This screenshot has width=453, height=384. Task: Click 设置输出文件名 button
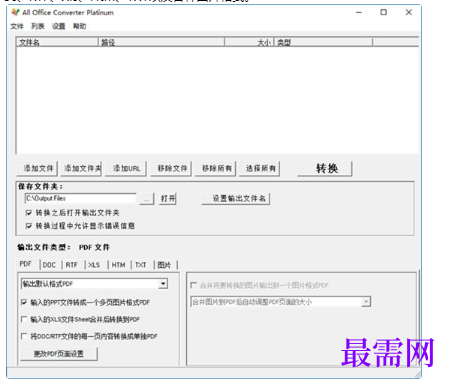pos(236,199)
